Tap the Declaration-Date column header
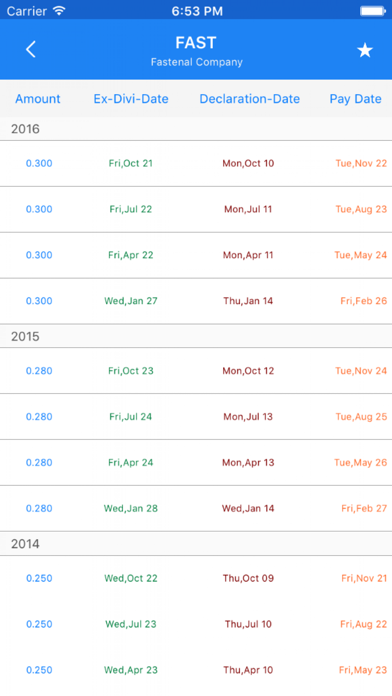This screenshot has height=696, width=392. click(249, 99)
